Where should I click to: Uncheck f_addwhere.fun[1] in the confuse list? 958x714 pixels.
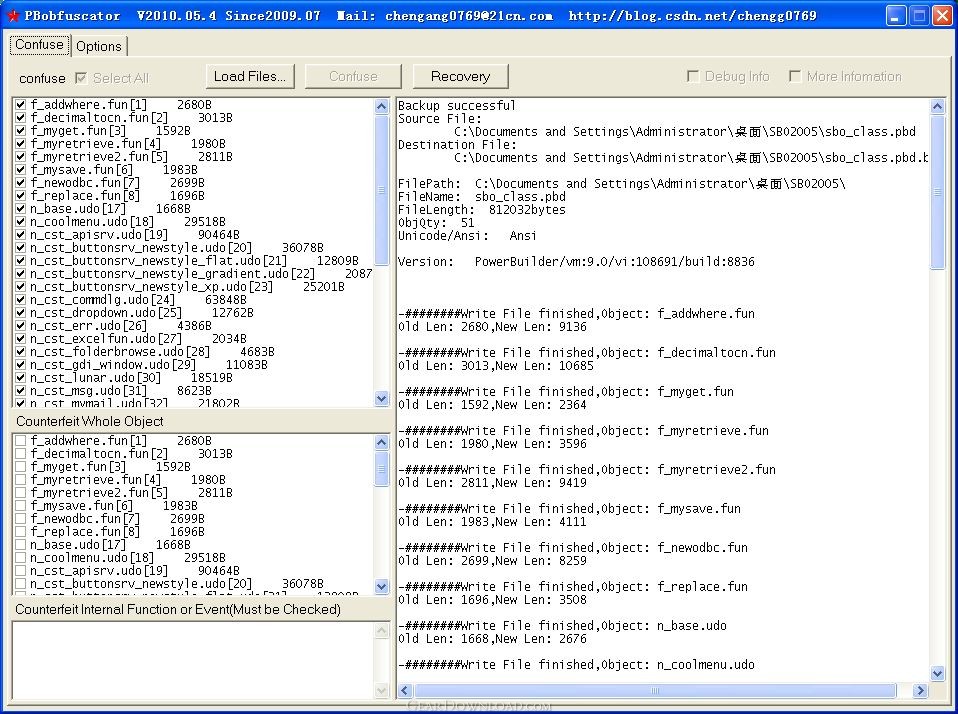click(20, 104)
